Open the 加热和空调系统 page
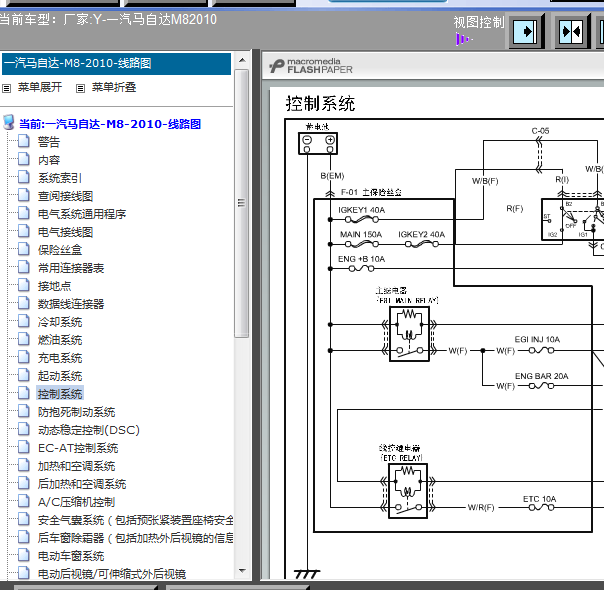 click(x=76, y=466)
